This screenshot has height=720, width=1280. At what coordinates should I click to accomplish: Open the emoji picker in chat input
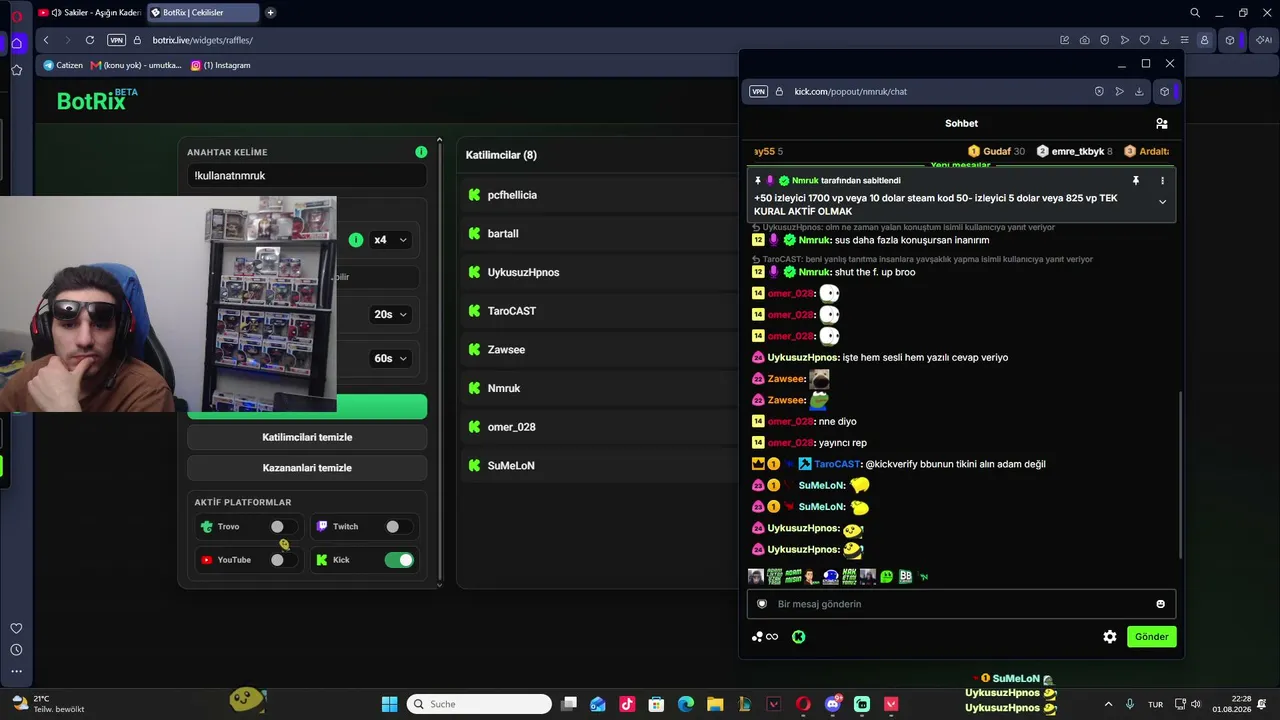point(1160,604)
